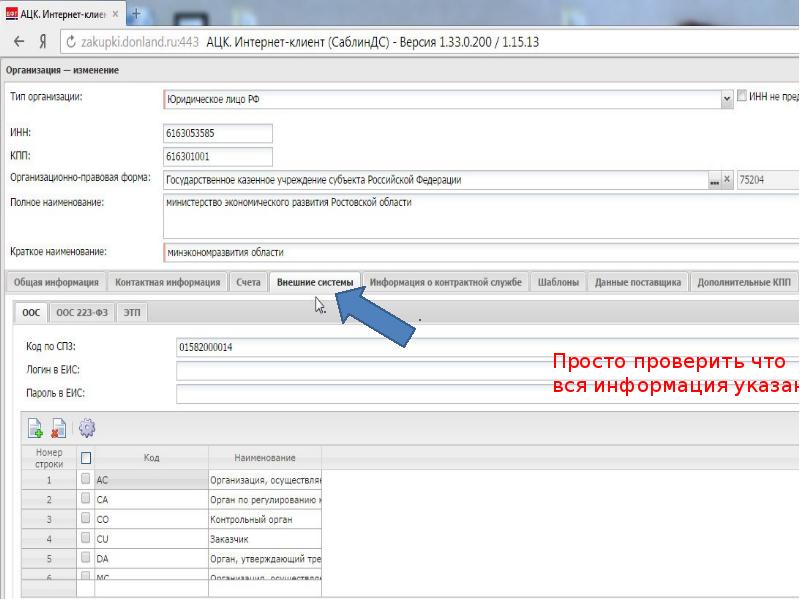Open the Шаблоны tab
Screen dimensions: 800x600
[558, 282]
